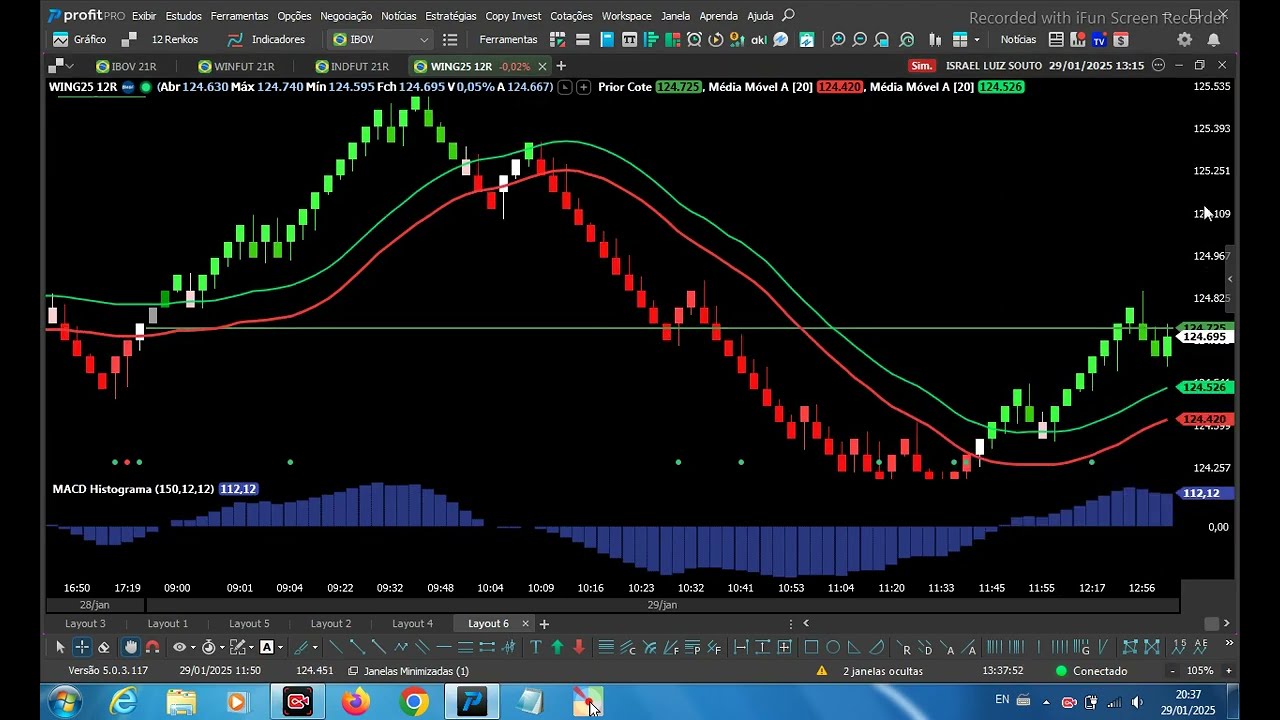Viewport: 1280px width, 720px height.
Task: Place red down arrow marker
Action: point(579,647)
